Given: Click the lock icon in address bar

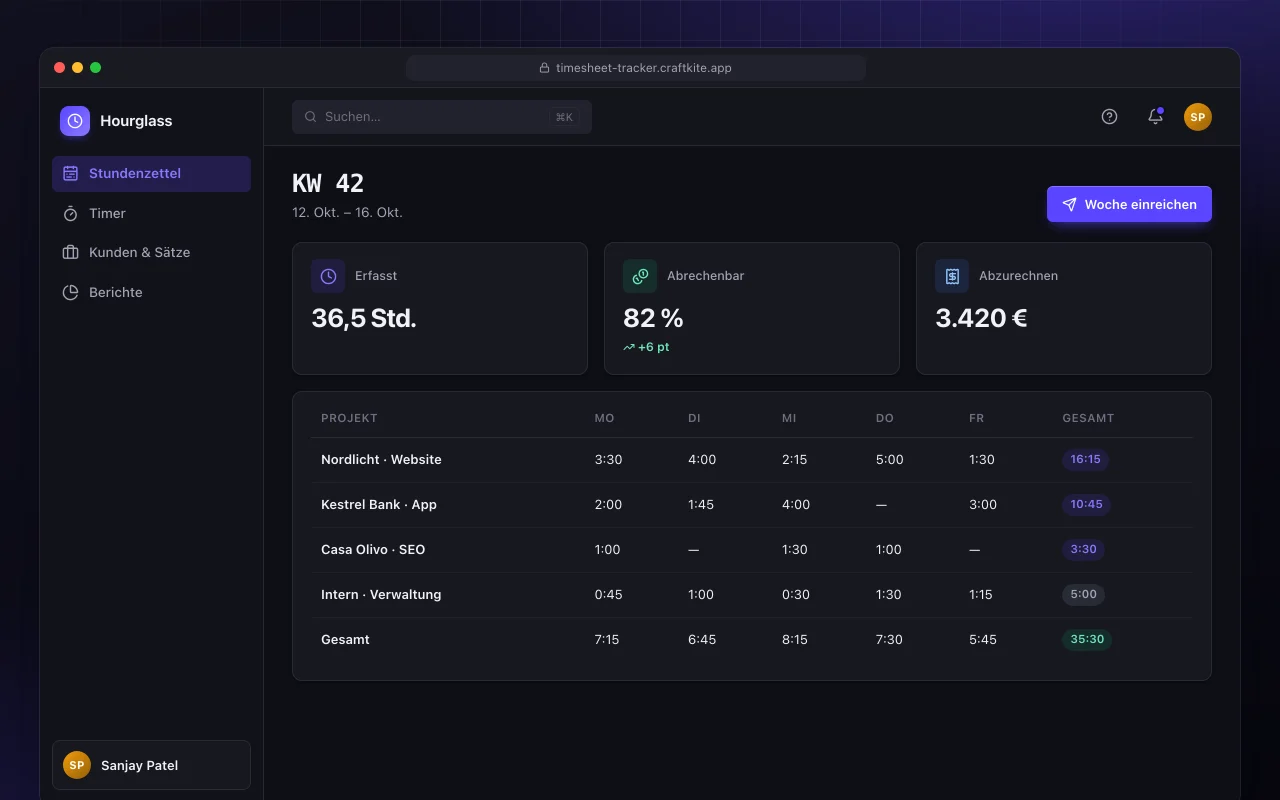Looking at the screenshot, I should click(x=545, y=68).
